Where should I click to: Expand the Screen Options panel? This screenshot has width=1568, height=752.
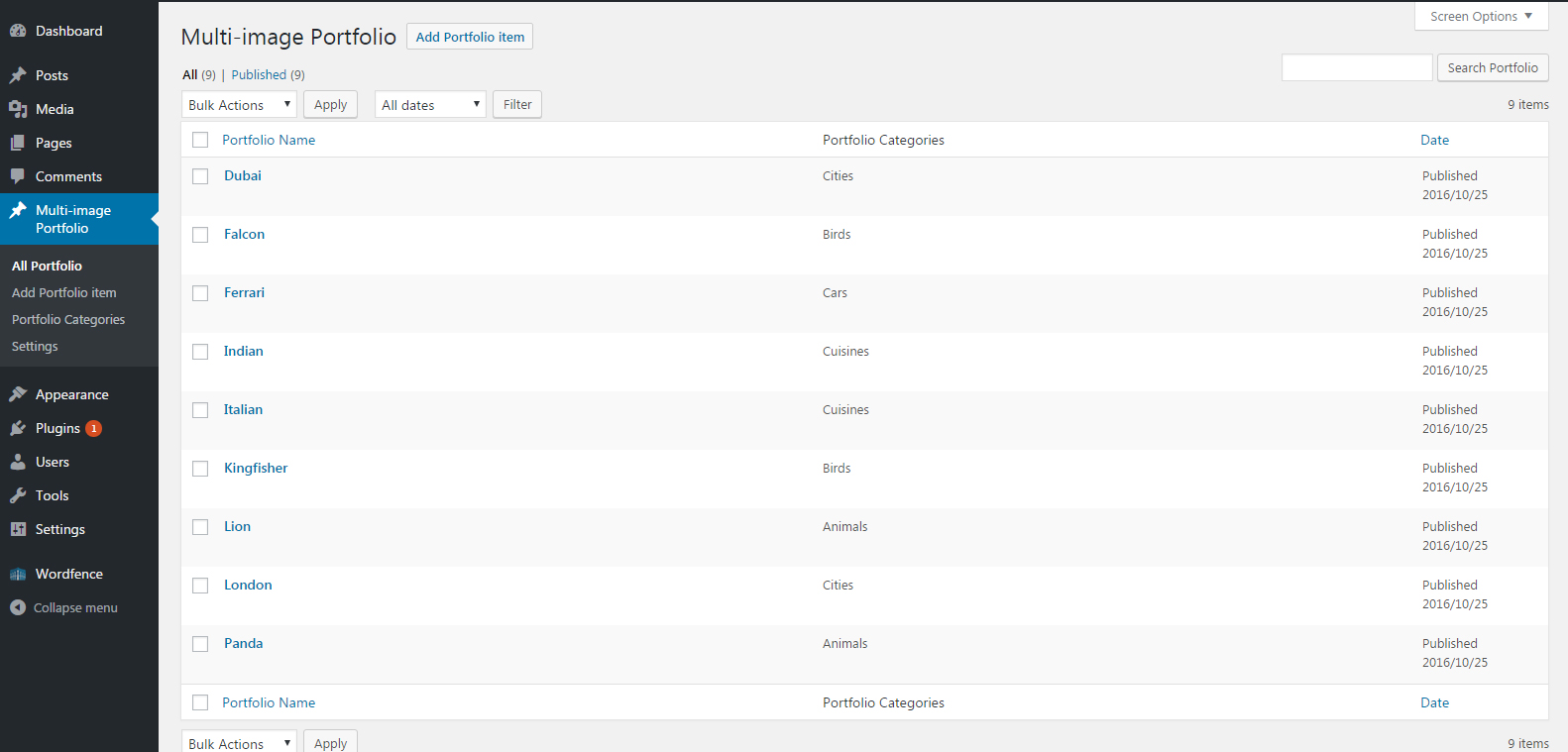click(x=1481, y=16)
